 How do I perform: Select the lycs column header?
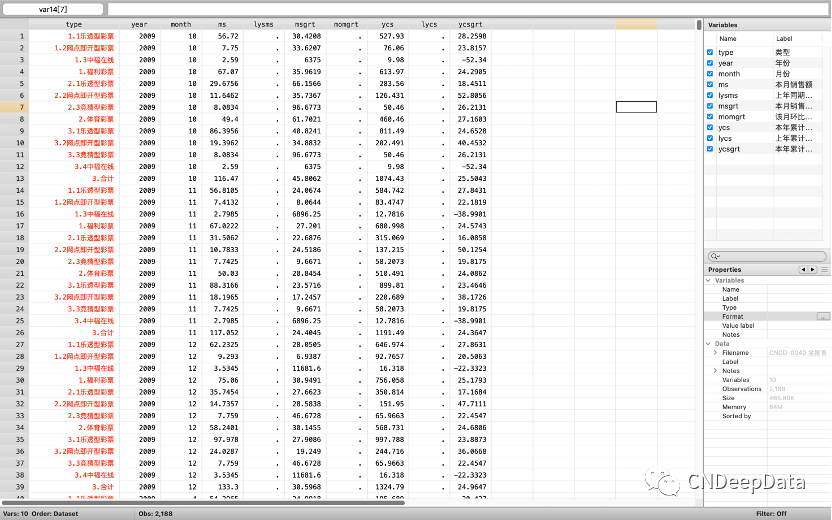coord(429,24)
